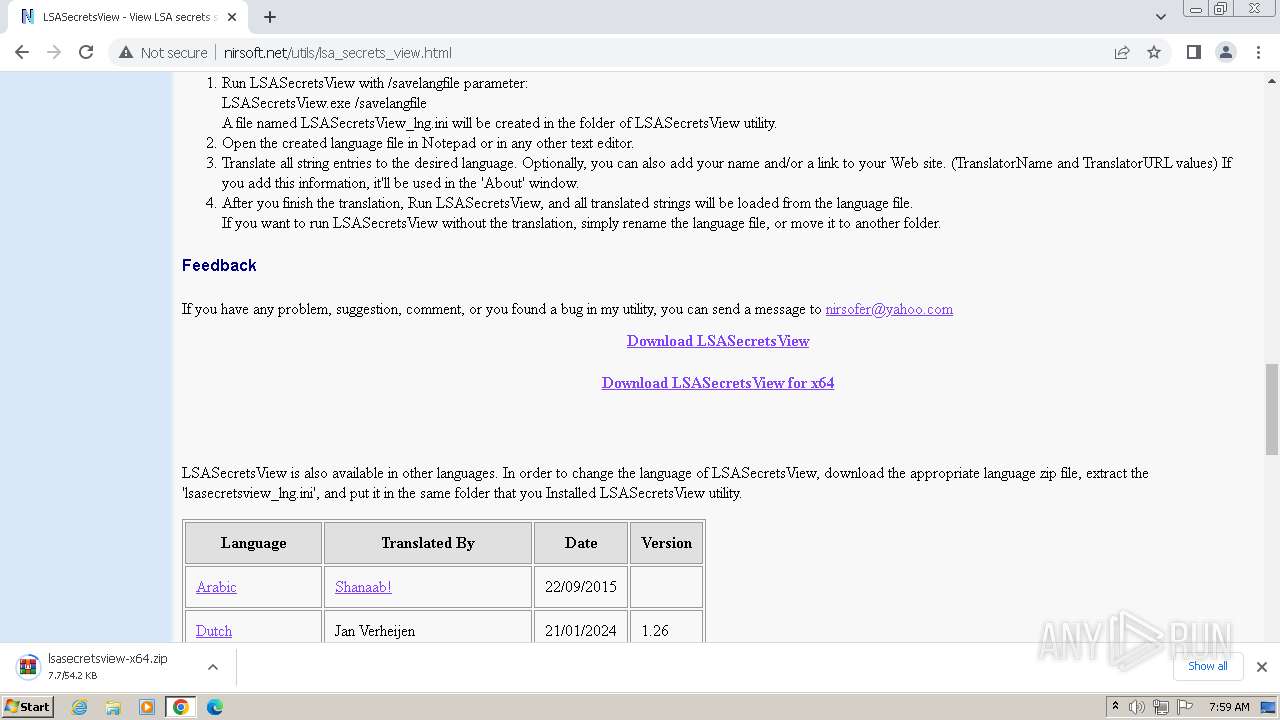Screen dimensions: 1280x720
Task: Toggle the browser side panel
Action: tap(1193, 53)
